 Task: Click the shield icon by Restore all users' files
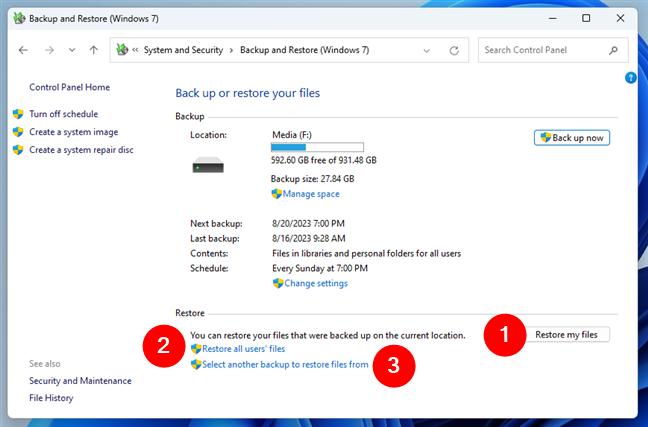[x=196, y=349]
